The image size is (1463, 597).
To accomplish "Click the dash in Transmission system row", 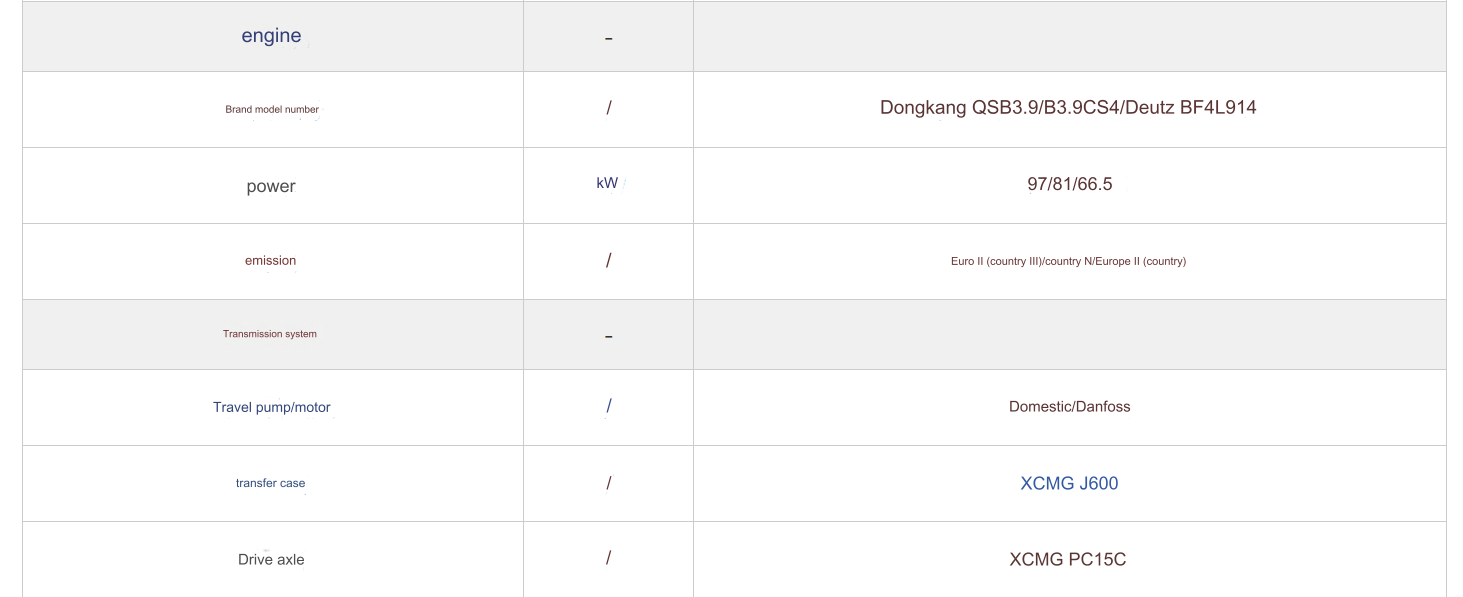I will point(608,337).
